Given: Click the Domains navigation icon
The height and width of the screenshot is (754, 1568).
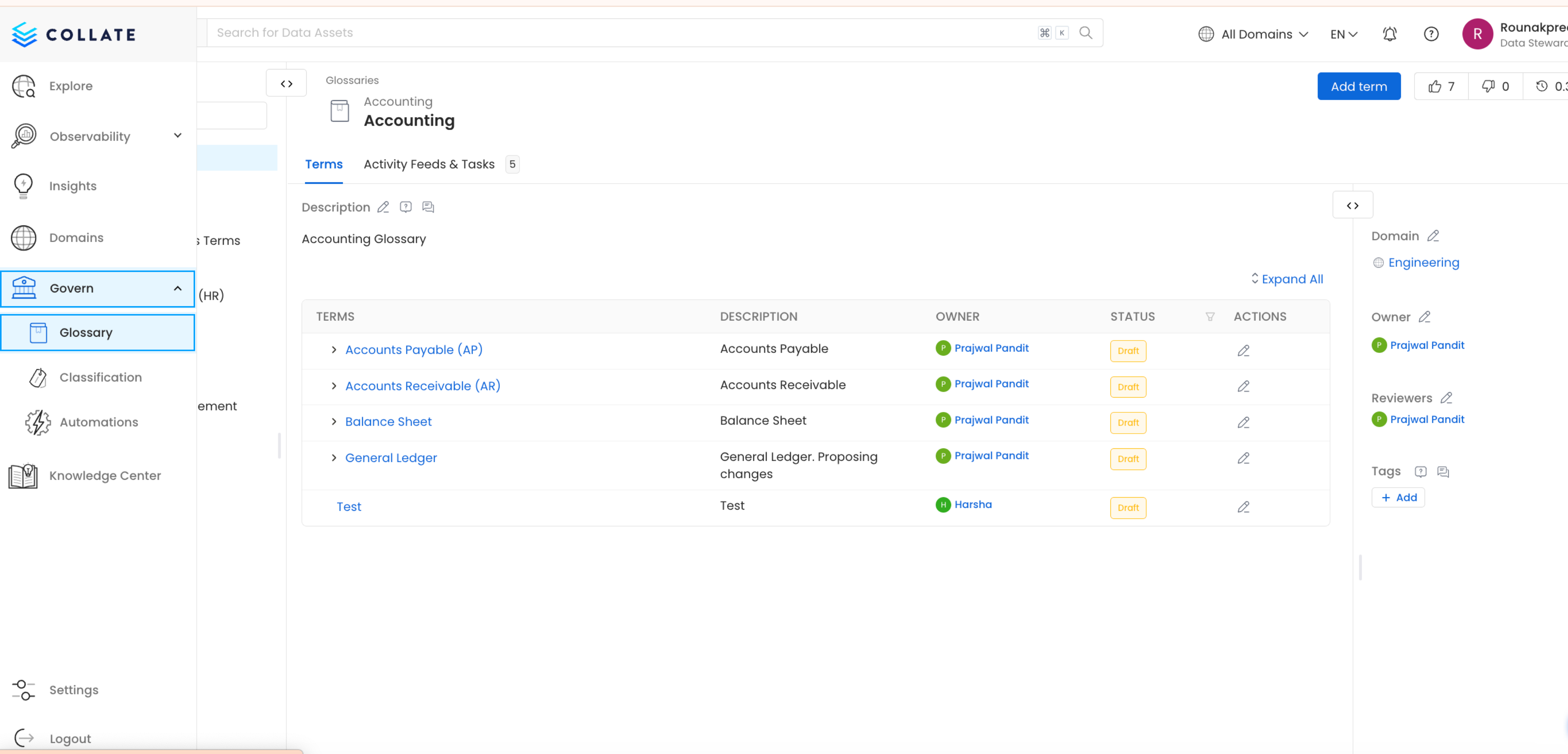Looking at the screenshot, I should (24, 237).
